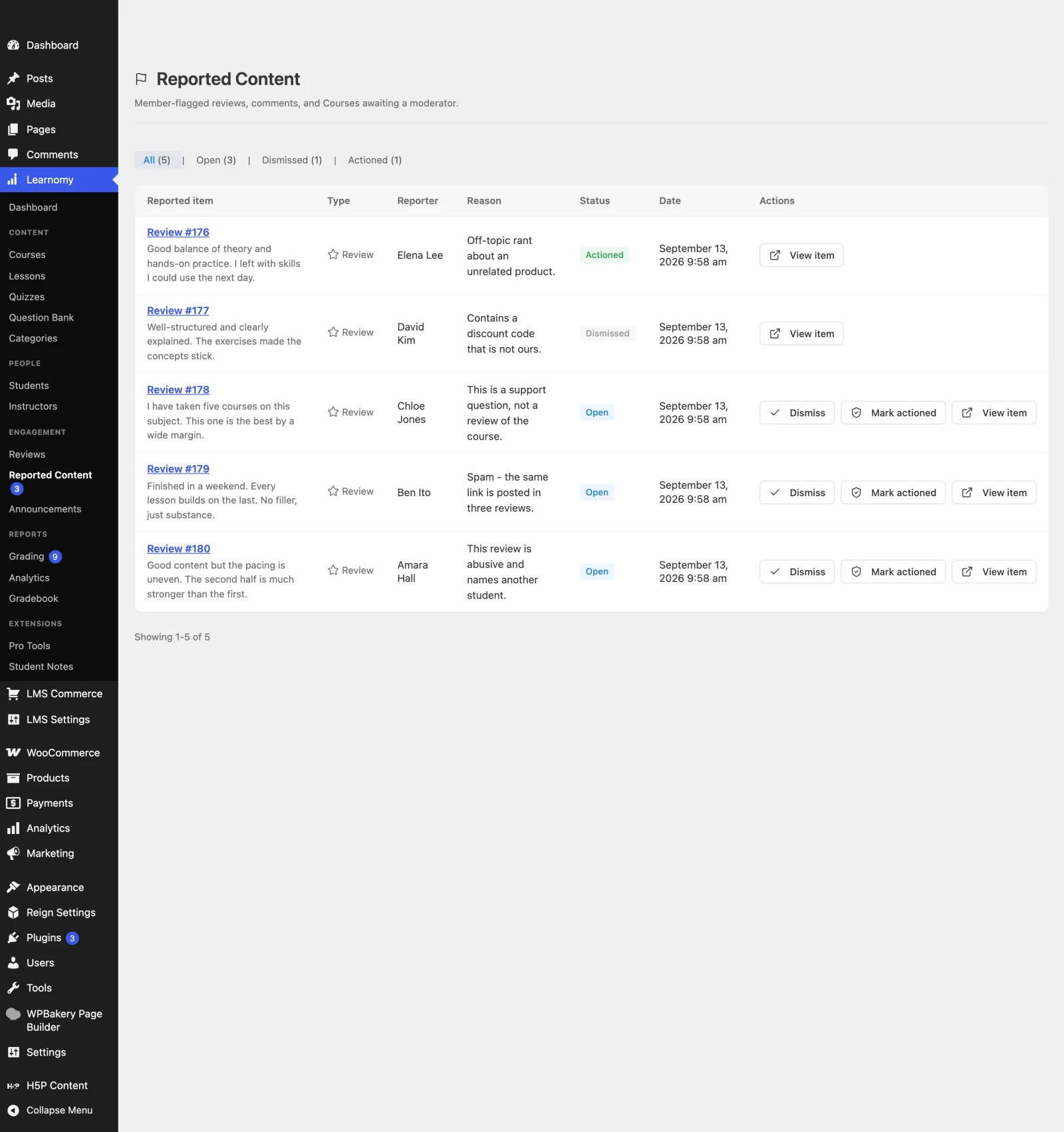1064x1132 pixels.
Task: Click the star Review type icon for Review #176
Action: click(x=333, y=255)
